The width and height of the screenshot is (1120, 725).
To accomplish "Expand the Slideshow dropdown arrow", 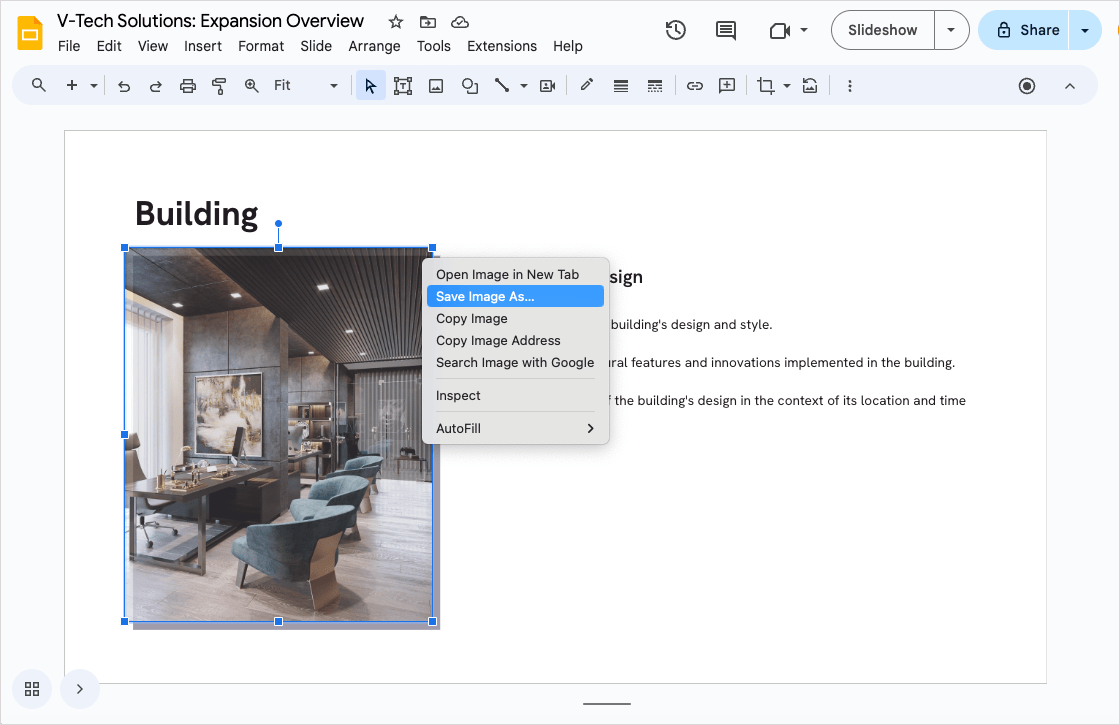I will tap(951, 30).
